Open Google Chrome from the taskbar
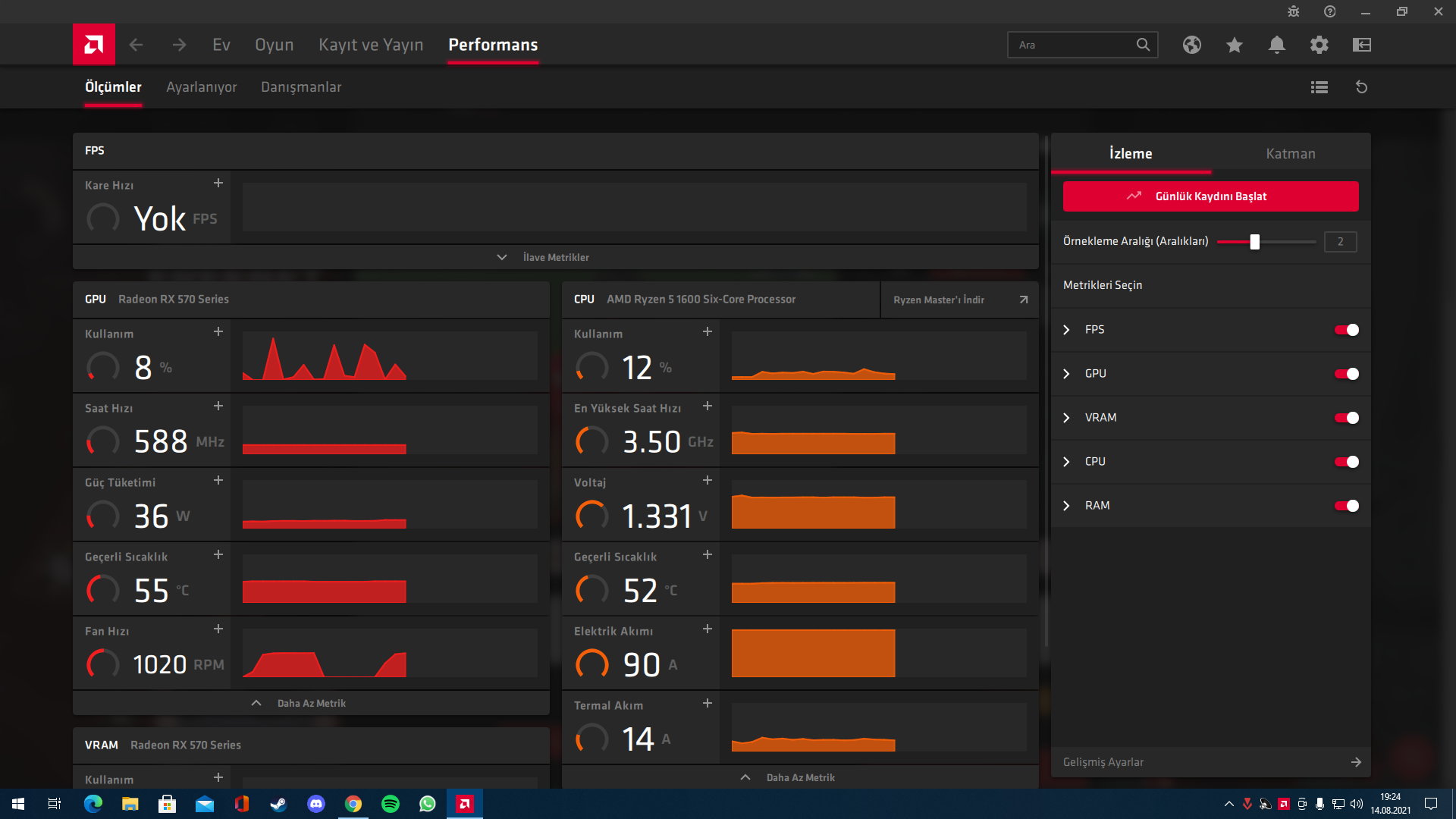Viewport: 1456px width, 819px height. [353, 804]
